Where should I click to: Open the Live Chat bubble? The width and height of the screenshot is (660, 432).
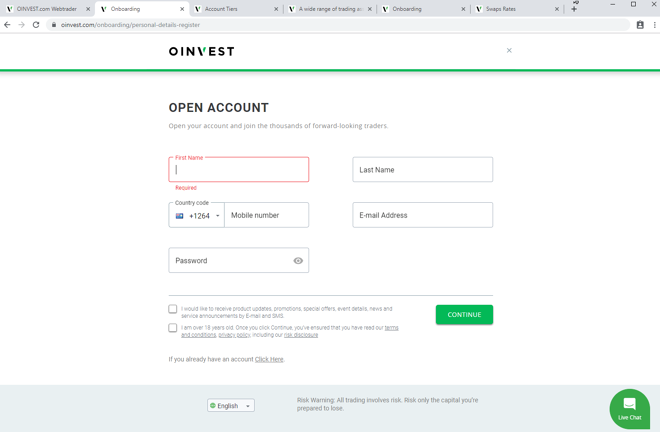point(629,409)
